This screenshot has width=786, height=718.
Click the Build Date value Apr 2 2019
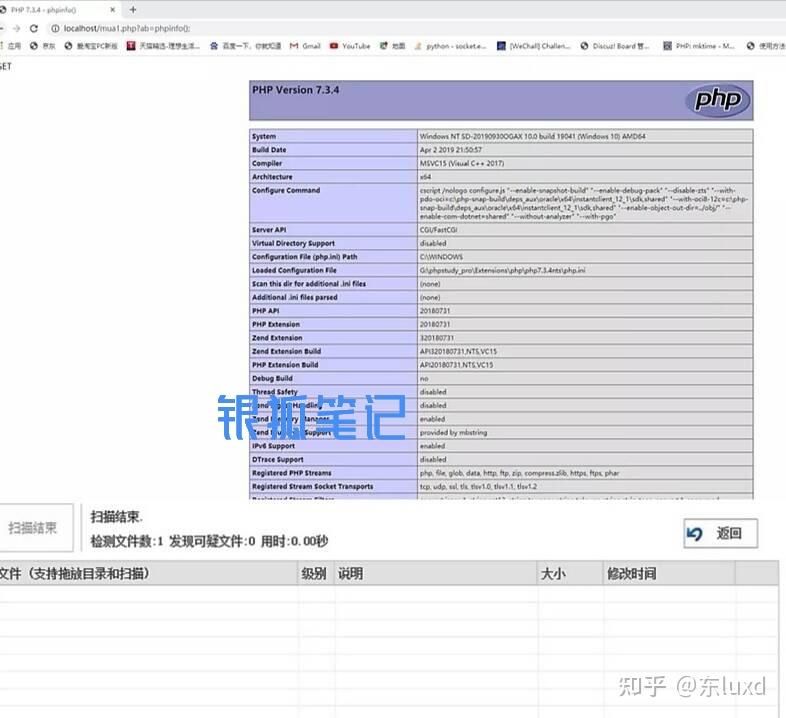(451, 150)
